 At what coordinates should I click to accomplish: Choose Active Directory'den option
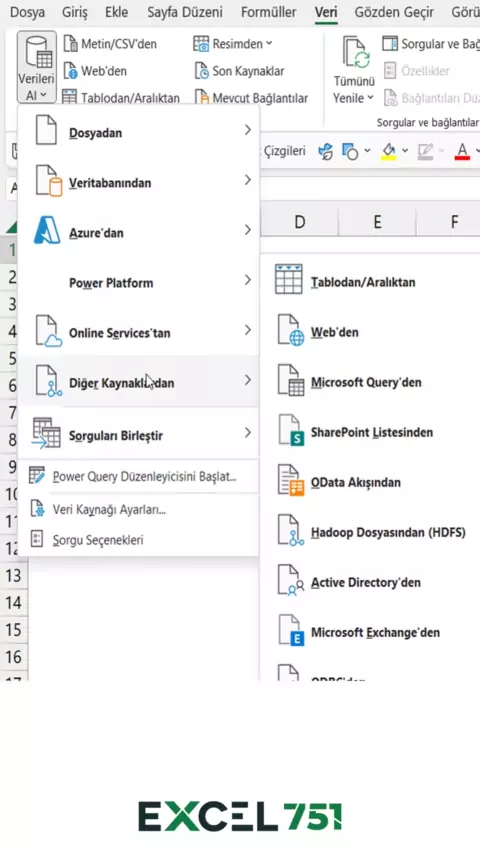coord(369,583)
